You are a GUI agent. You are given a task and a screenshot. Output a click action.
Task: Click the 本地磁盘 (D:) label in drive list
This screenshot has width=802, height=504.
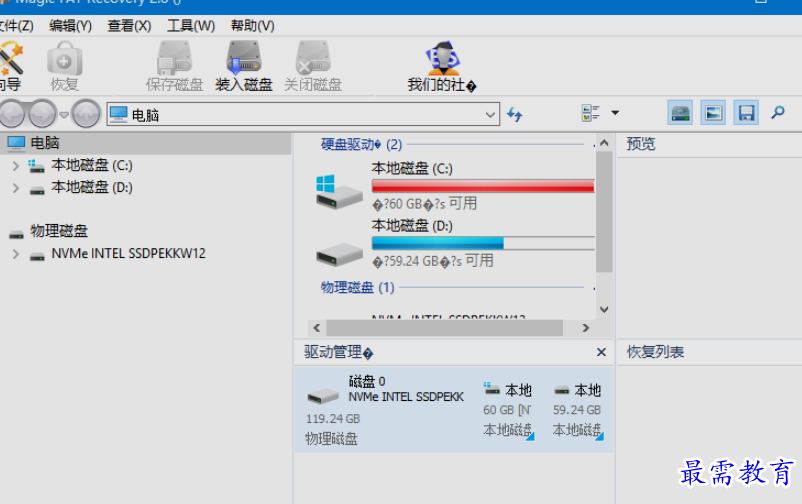[412, 226]
